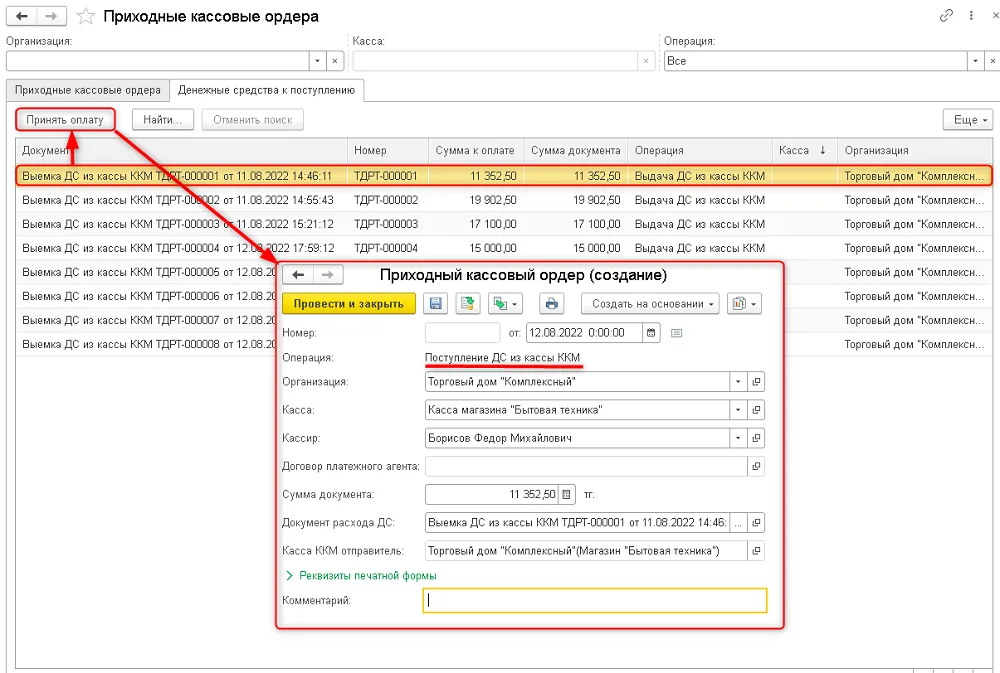The height and width of the screenshot is (673, 1000).
Task: Open the Кассир record Борисов Федор Михайлович
Action: click(x=756, y=438)
